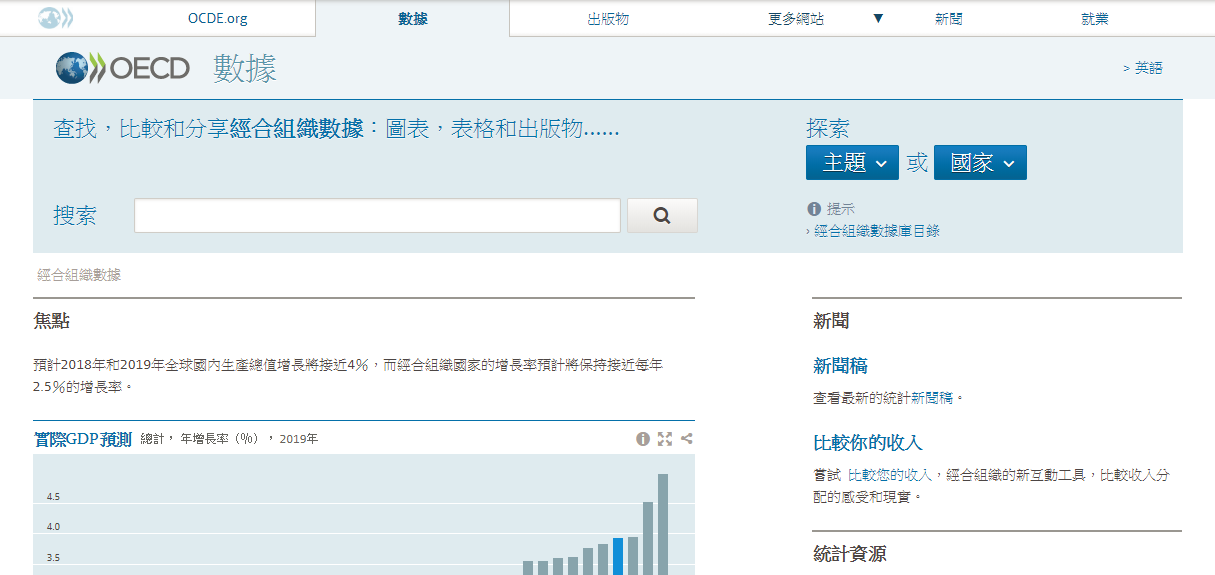
Task: Click the 統計資源 heading
Action: pos(849,554)
